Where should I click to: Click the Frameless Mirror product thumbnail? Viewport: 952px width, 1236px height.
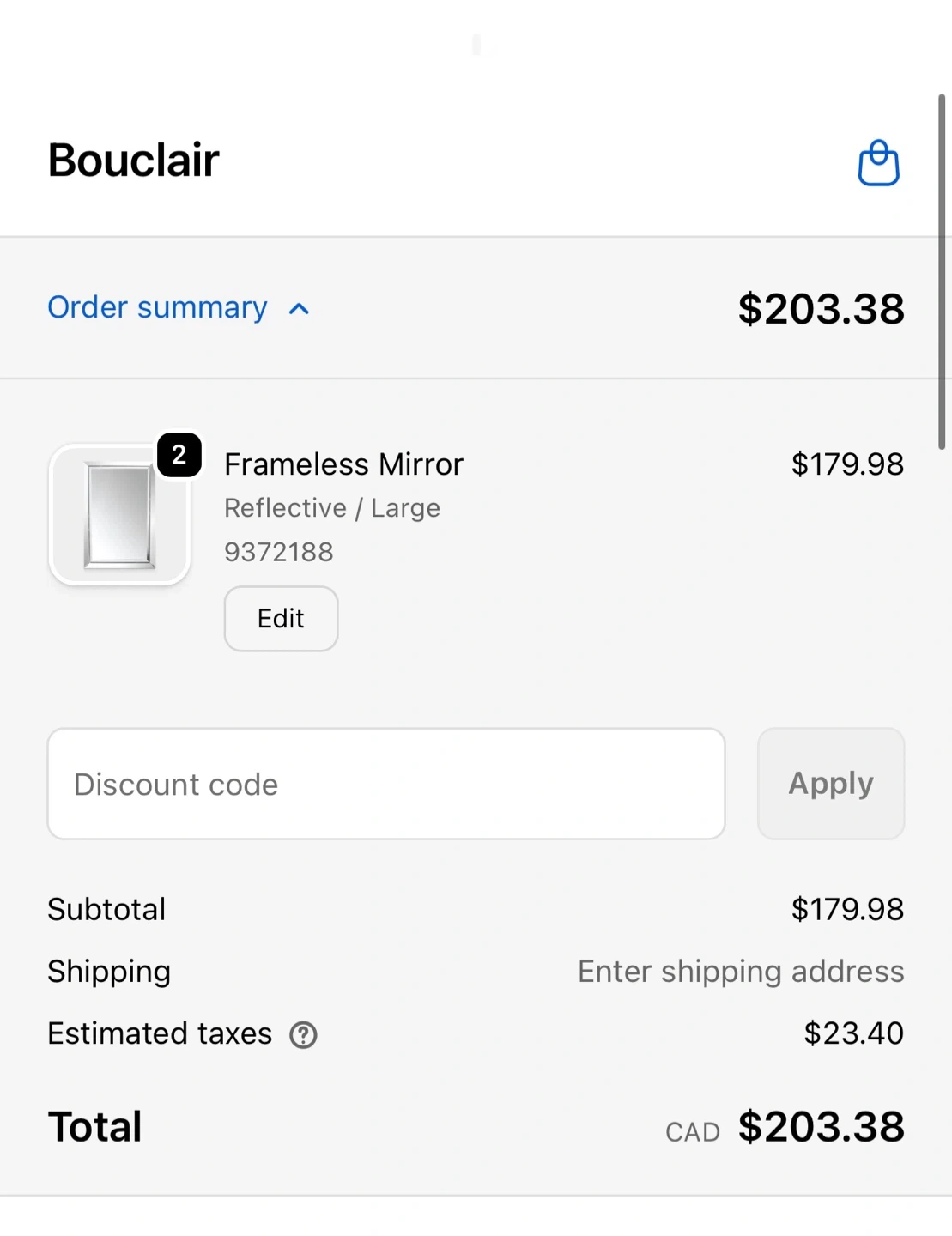[x=119, y=515]
